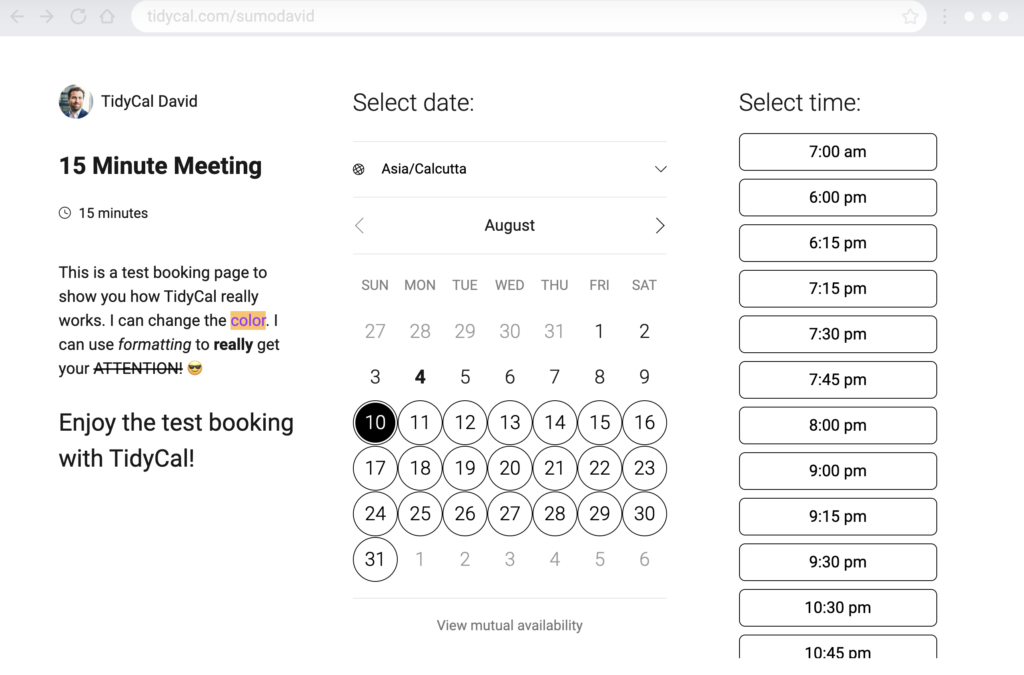Bookmark page with star icon
1024x675 pixels.
pos(910,16)
